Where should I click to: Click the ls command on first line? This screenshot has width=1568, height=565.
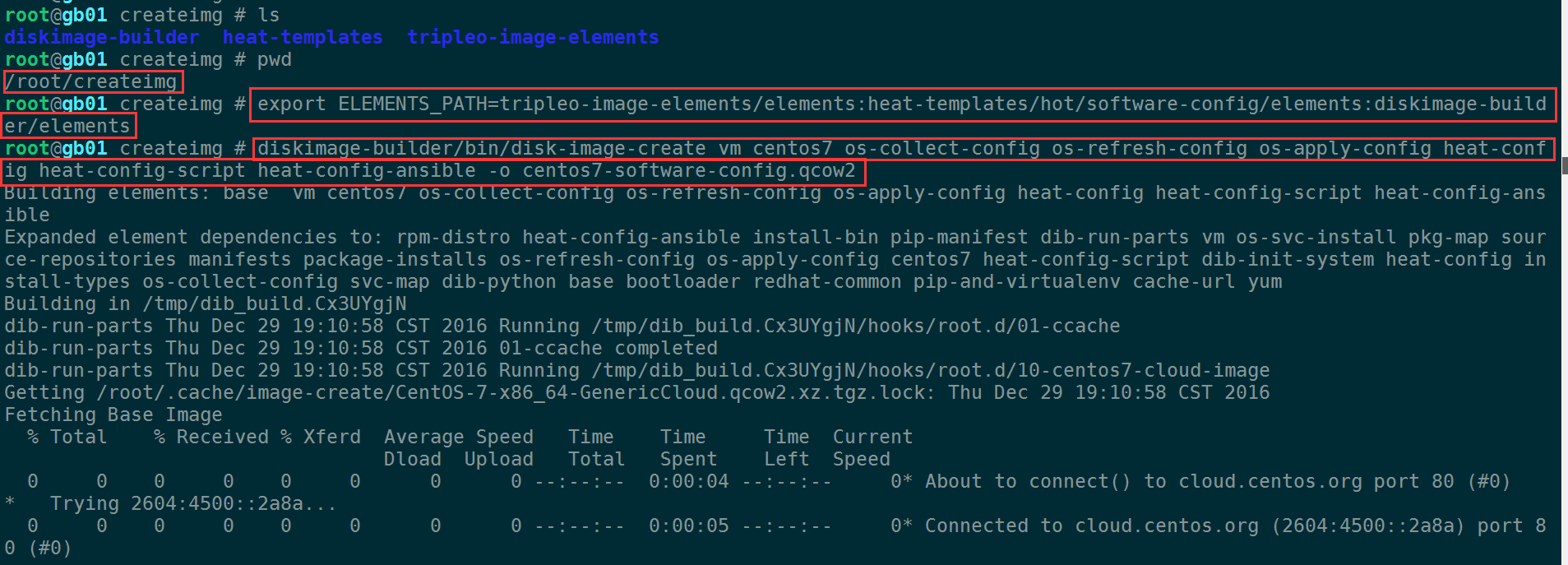(268, 15)
